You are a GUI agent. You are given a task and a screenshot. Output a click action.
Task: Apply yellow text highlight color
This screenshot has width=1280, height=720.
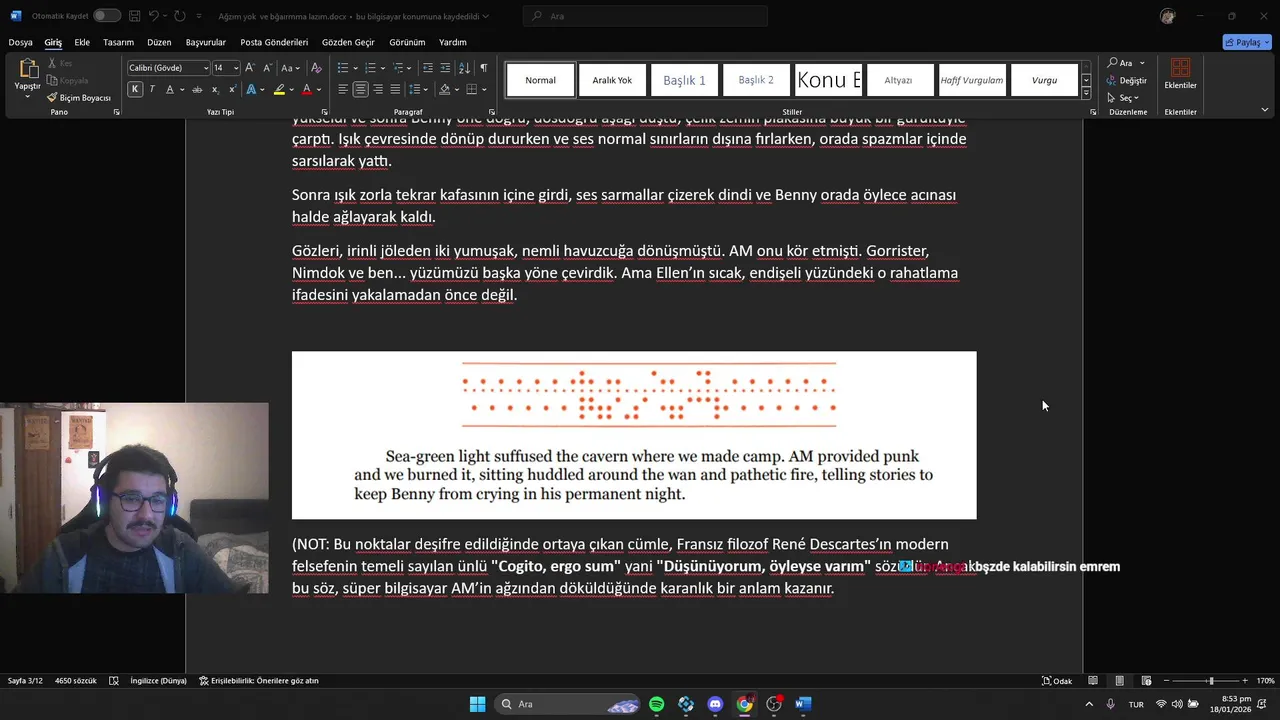pos(280,89)
